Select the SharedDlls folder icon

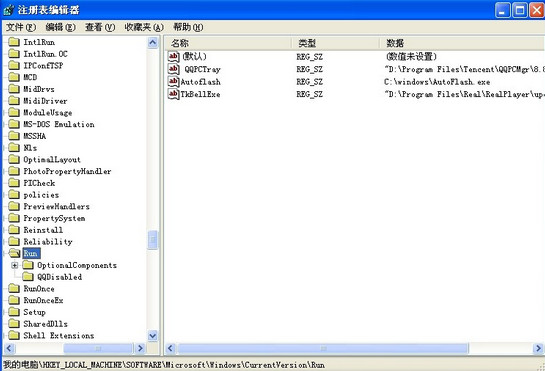pos(14,323)
